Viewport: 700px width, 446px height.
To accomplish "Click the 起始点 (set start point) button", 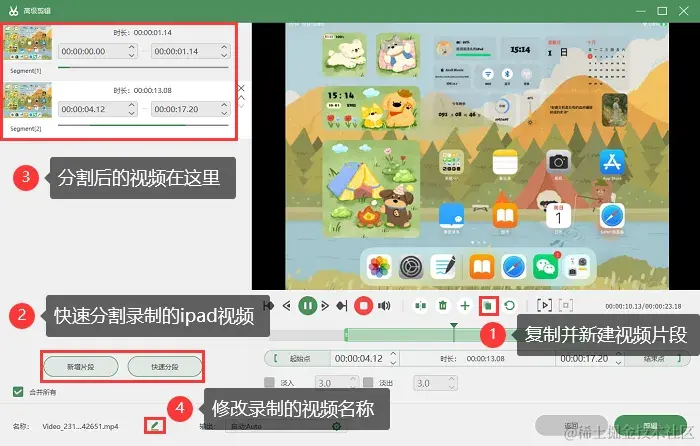I will coord(297,358).
